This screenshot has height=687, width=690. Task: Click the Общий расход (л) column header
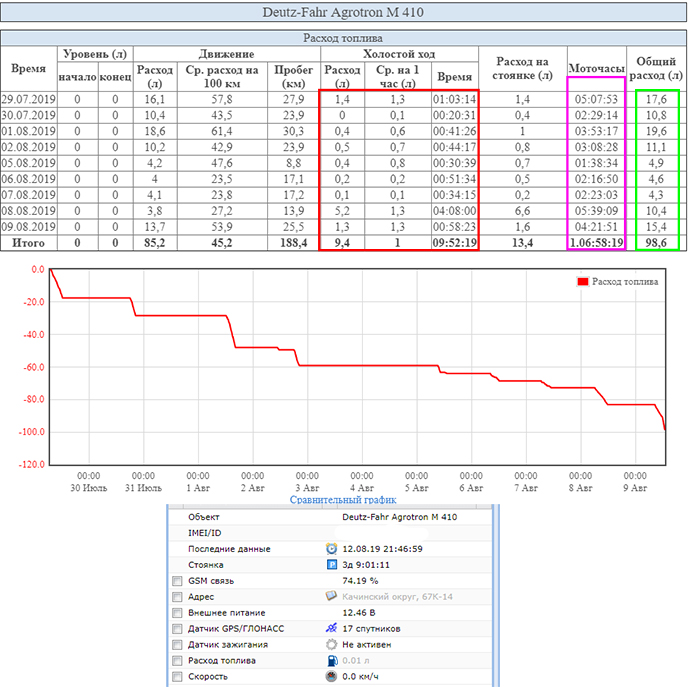click(656, 68)
